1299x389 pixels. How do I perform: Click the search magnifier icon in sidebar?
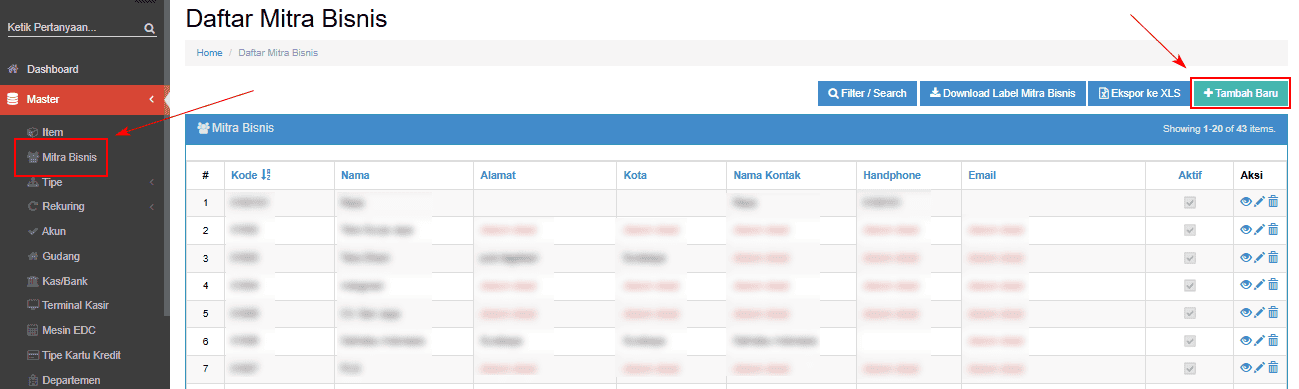[150, 29]
